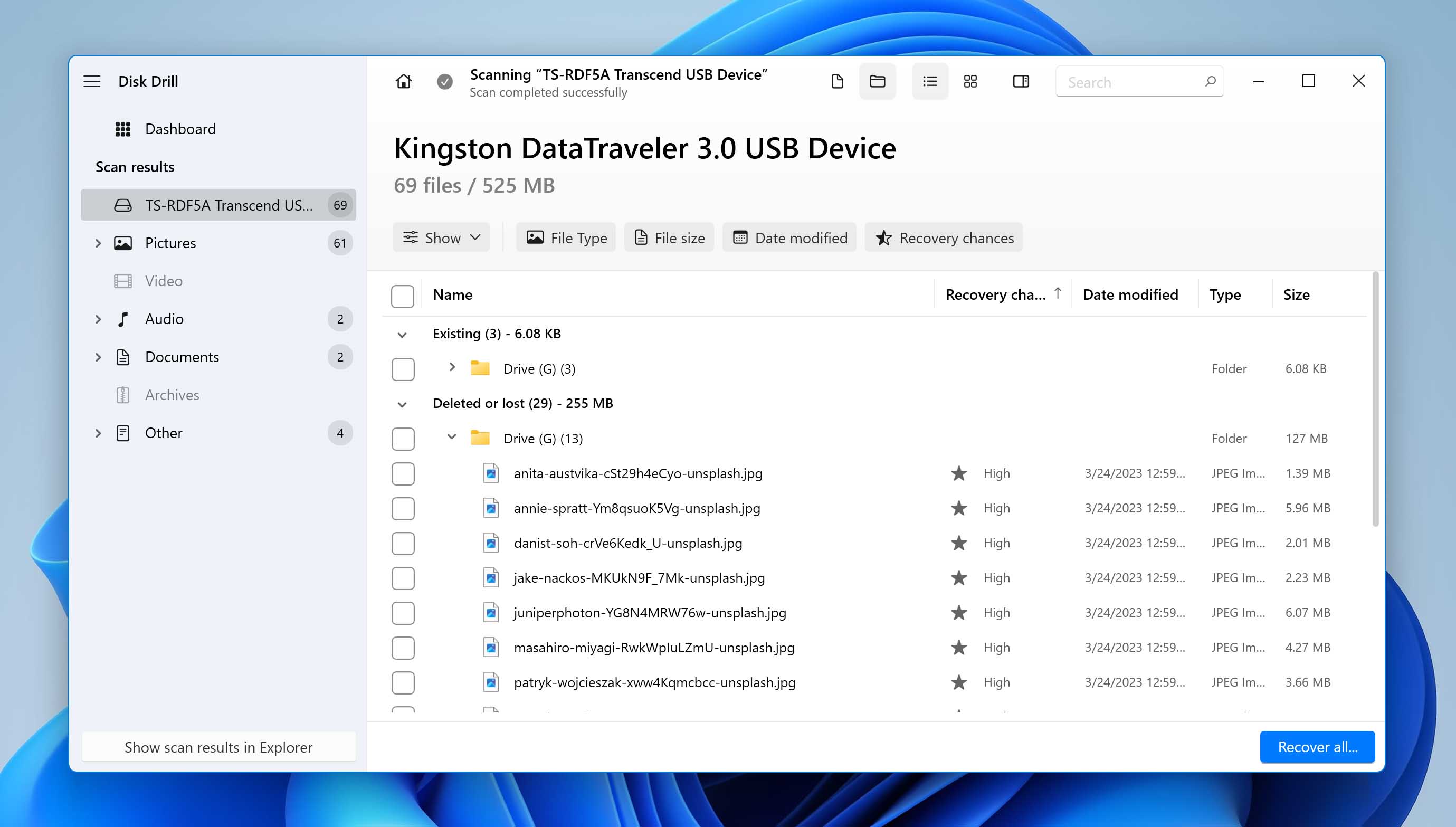The height and width of the screenshot is (827, 1456).
Task: Filter by File Type
Action: tap(566, 237)
